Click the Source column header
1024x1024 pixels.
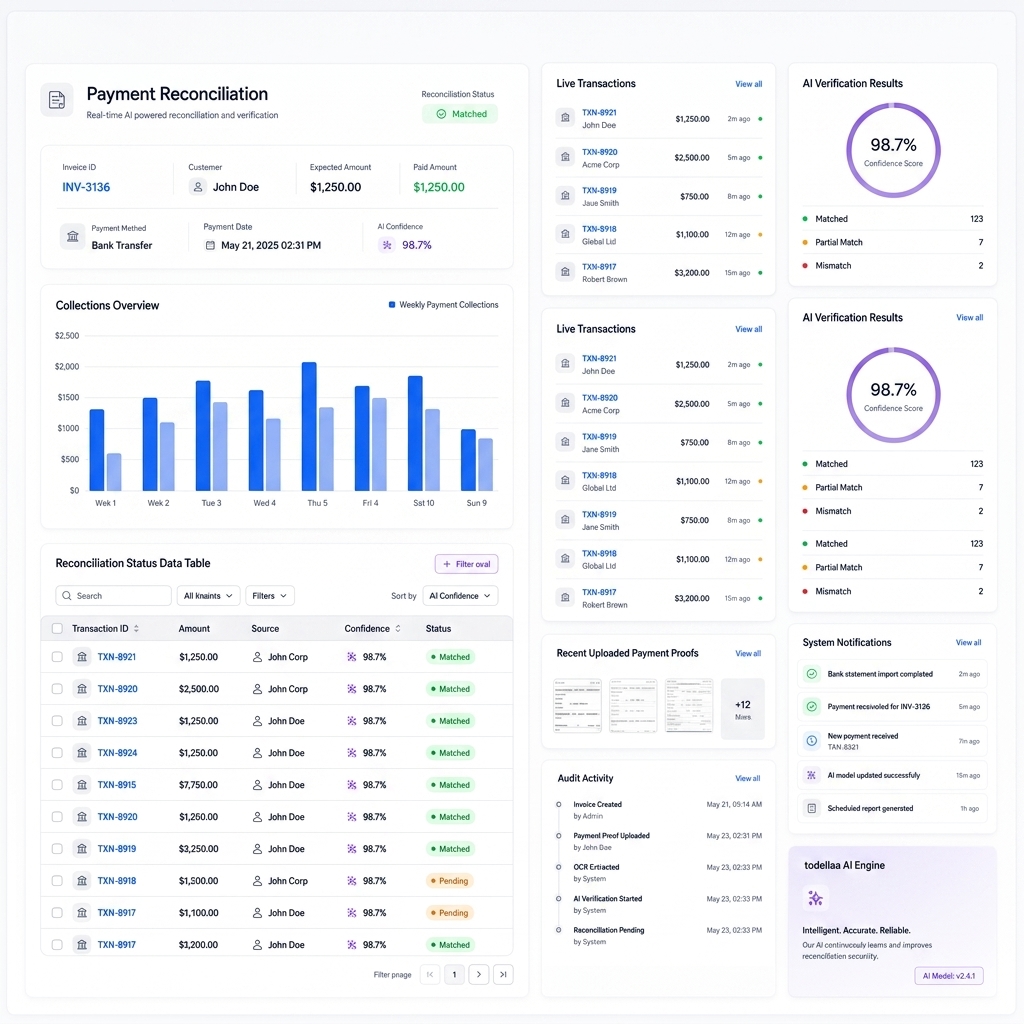(x=265, y=628)
